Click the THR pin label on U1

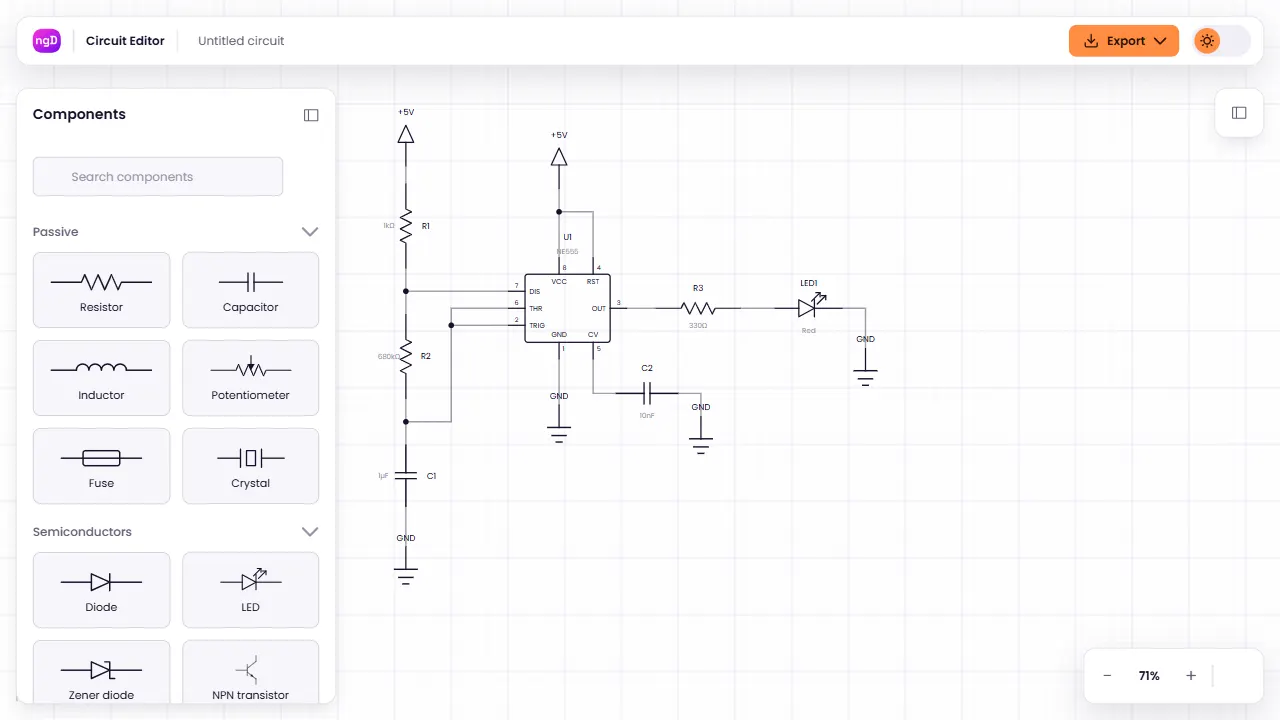536,308
